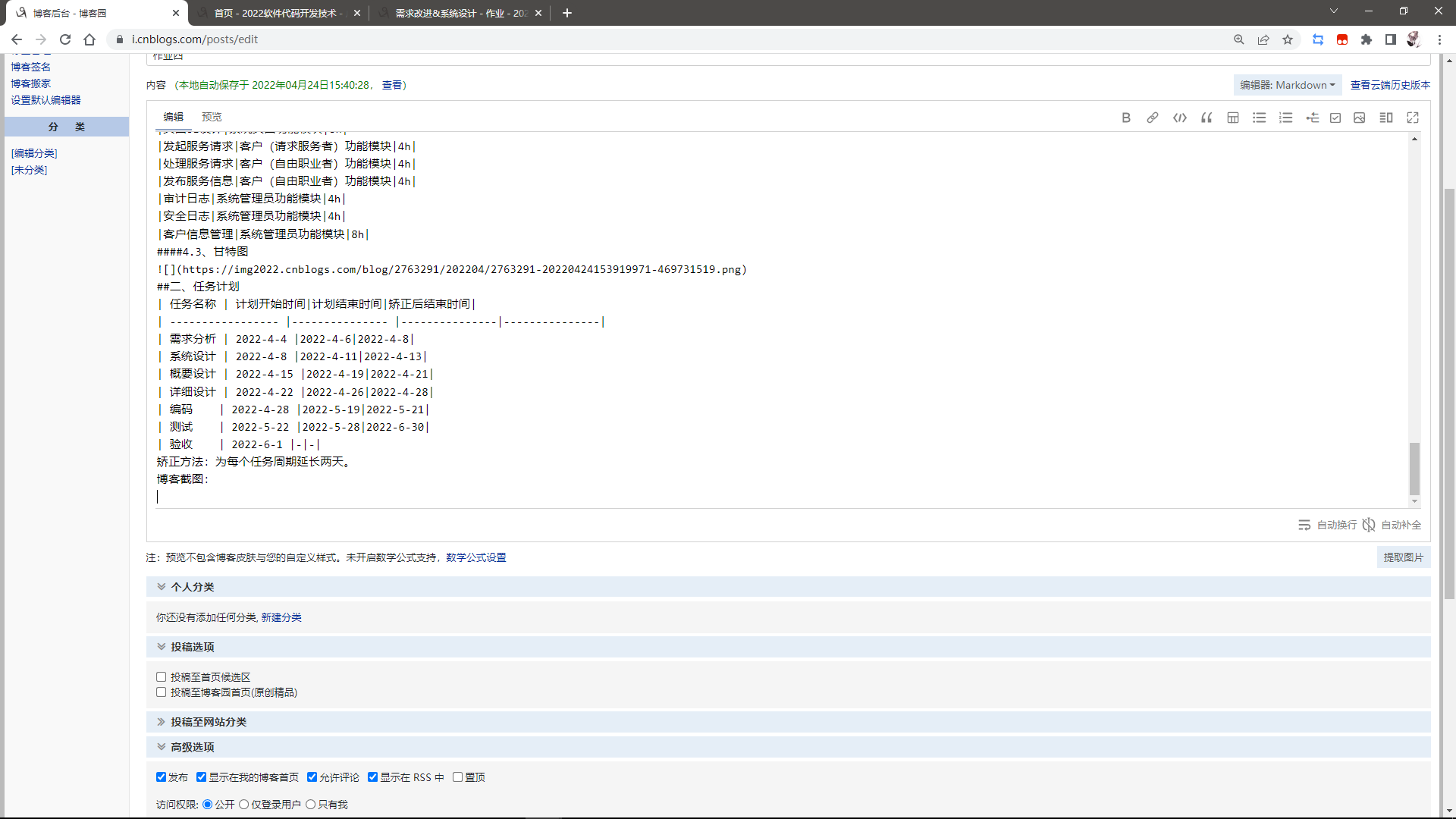
Task: Uncheck the 允许评论 checkbox
Action: (x=312, y=777)
